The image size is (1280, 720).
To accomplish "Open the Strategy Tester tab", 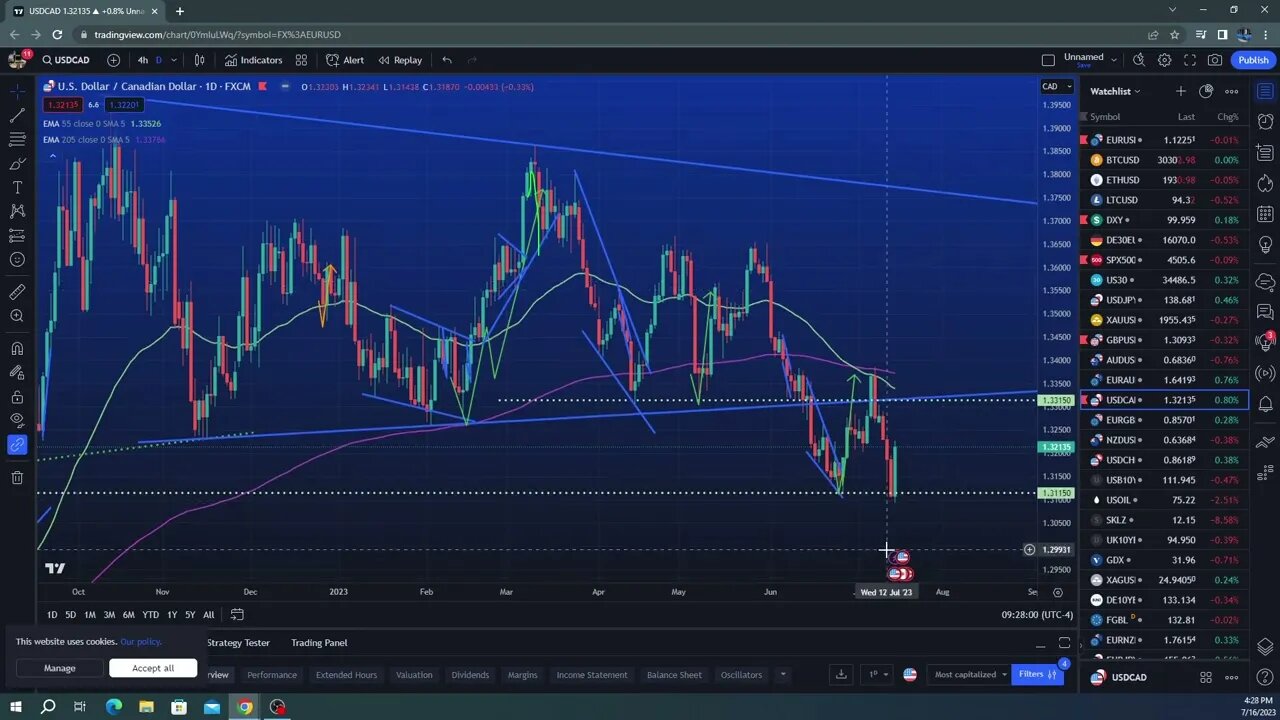I will click(238, 643).
